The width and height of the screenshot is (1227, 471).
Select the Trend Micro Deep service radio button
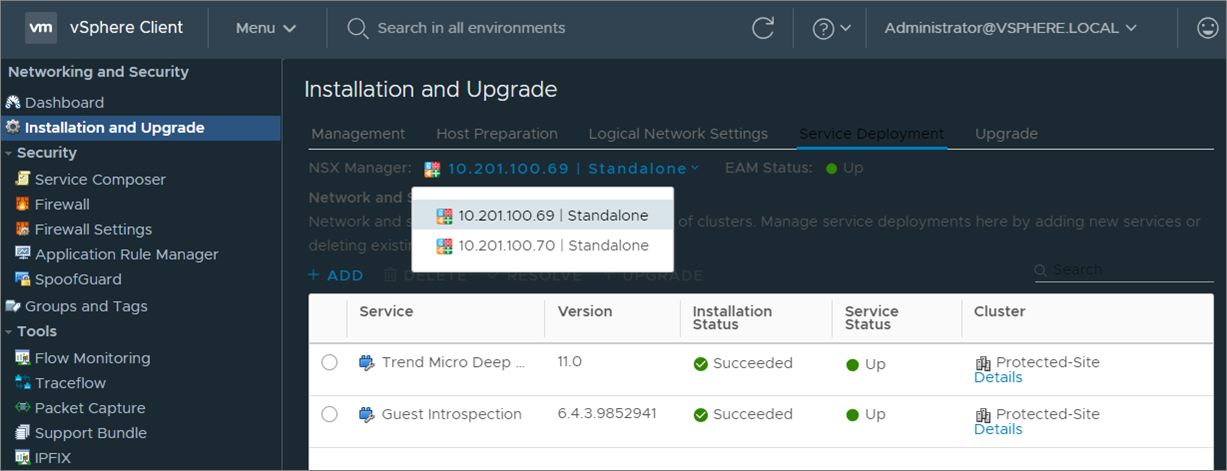tap(329, 363)
